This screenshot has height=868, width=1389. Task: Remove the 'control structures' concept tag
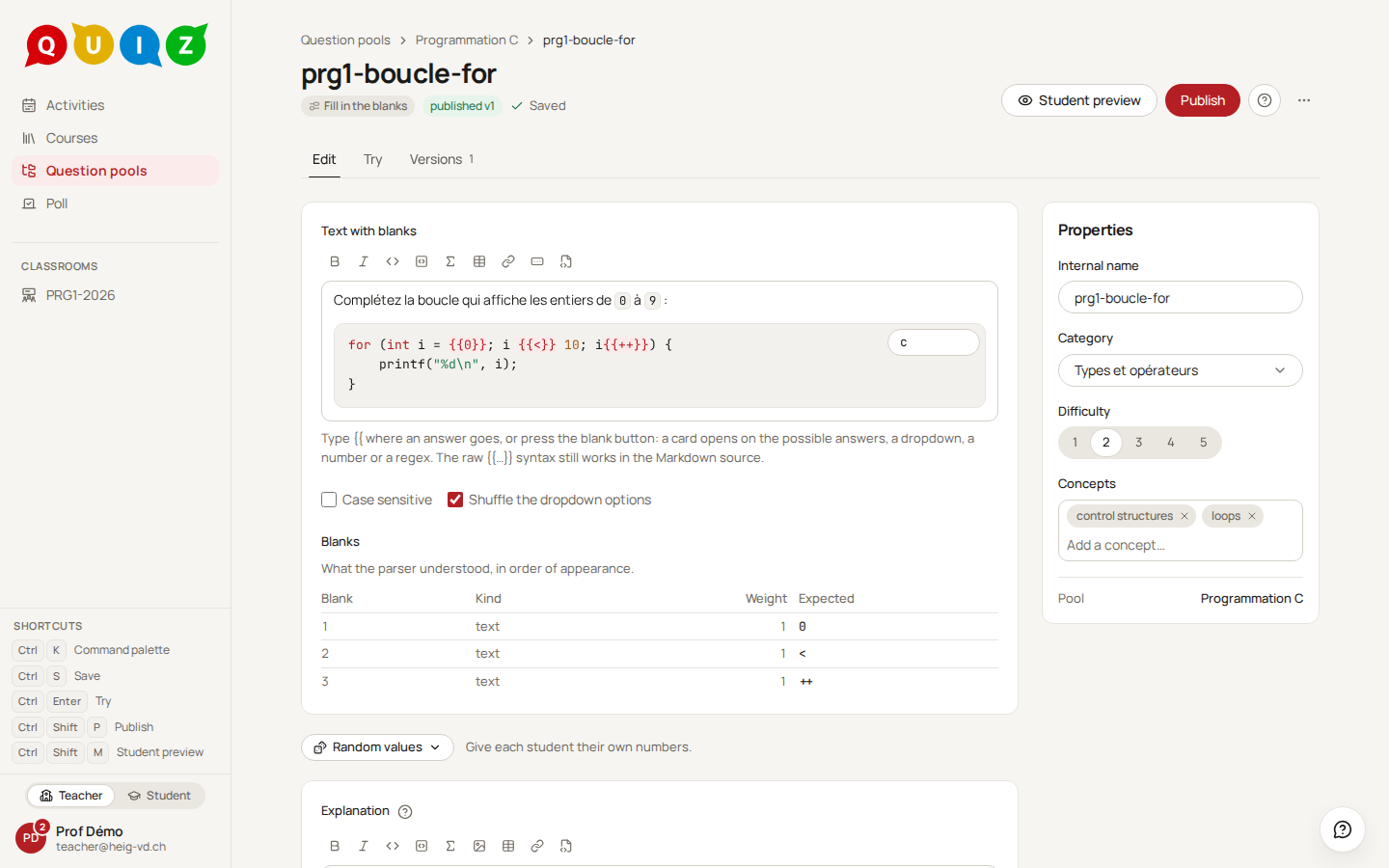(1185, 516)
